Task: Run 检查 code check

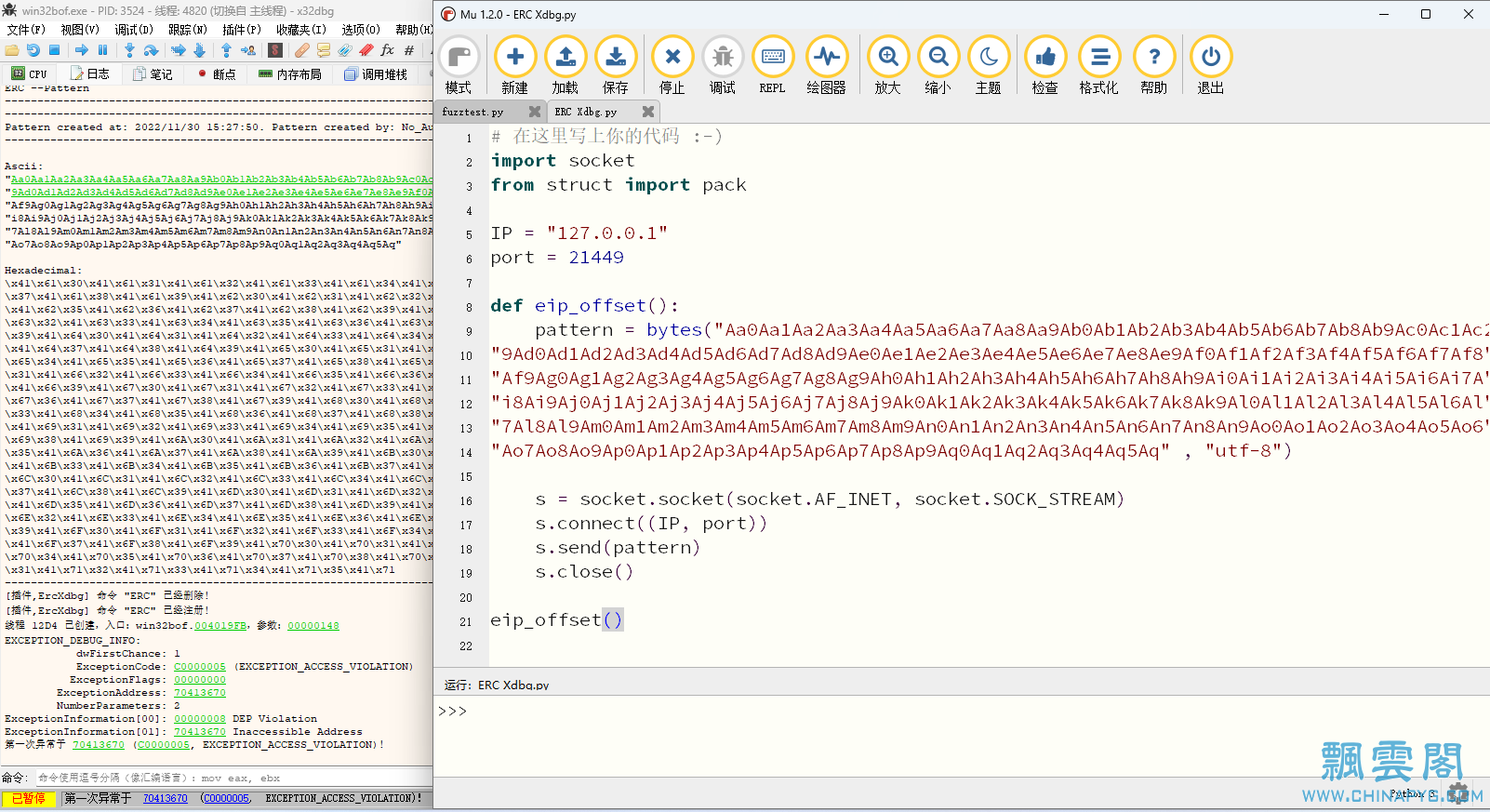Action: tap(1045, 66)
